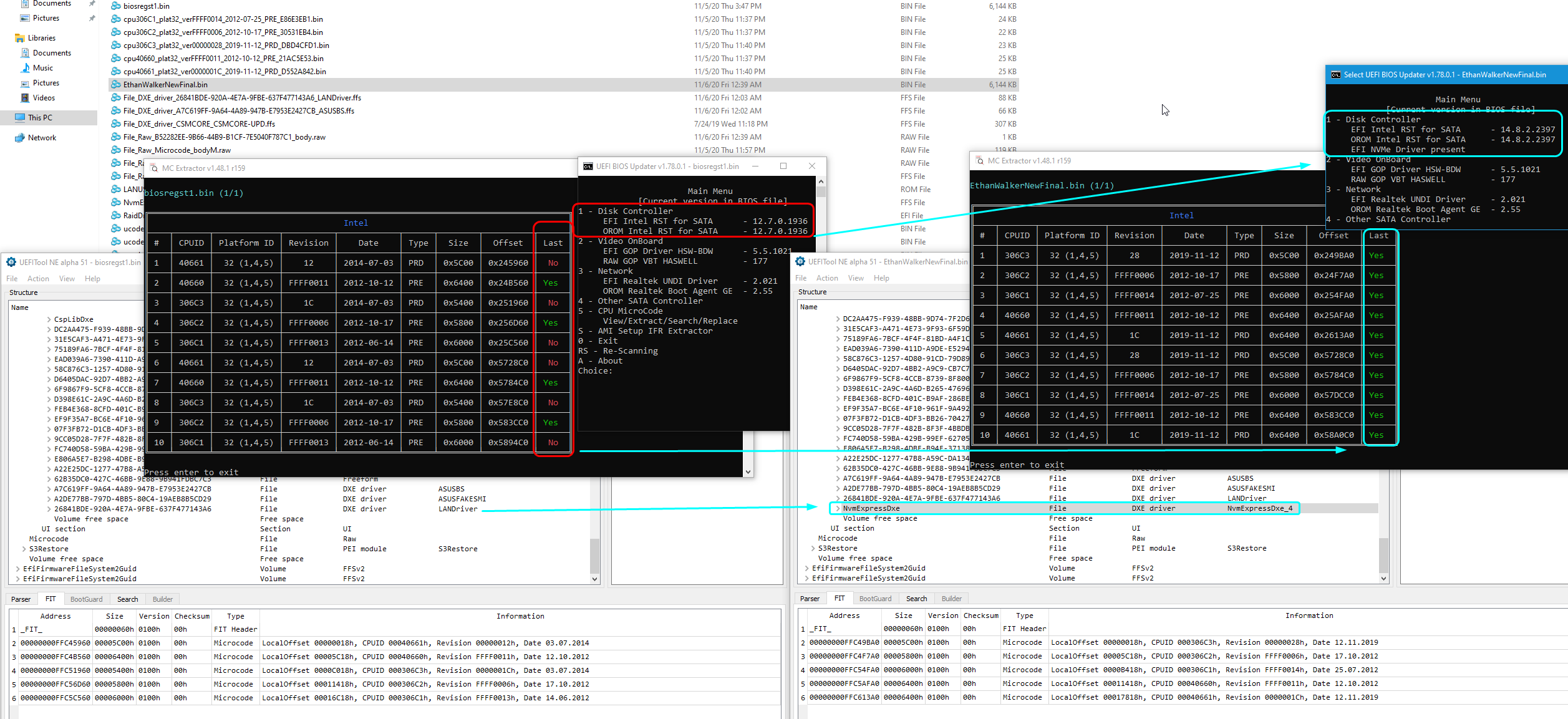Click Information column header in the right FIT table
The image size is (1568, 719).
coord(1309,616)
